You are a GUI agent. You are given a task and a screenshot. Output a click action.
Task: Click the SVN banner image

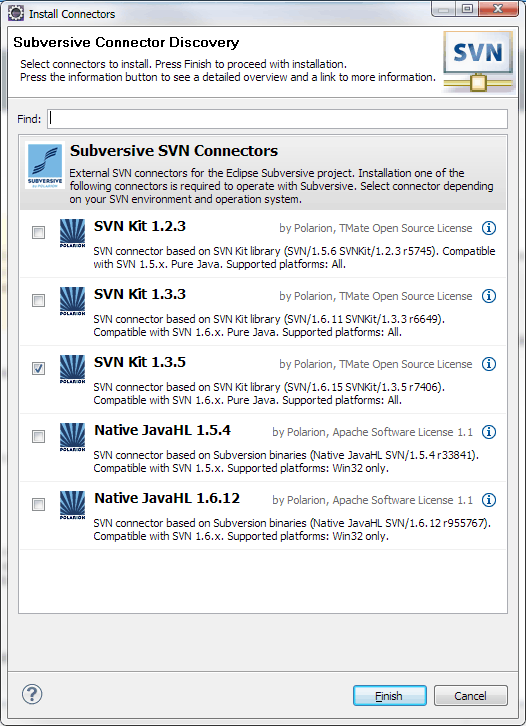[x=478, y=61]
